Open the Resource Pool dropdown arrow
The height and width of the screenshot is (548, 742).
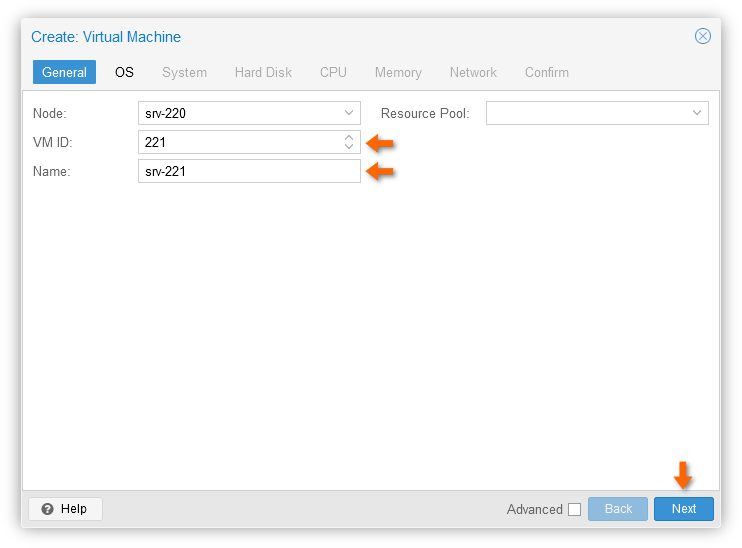(x=697, y=113)
